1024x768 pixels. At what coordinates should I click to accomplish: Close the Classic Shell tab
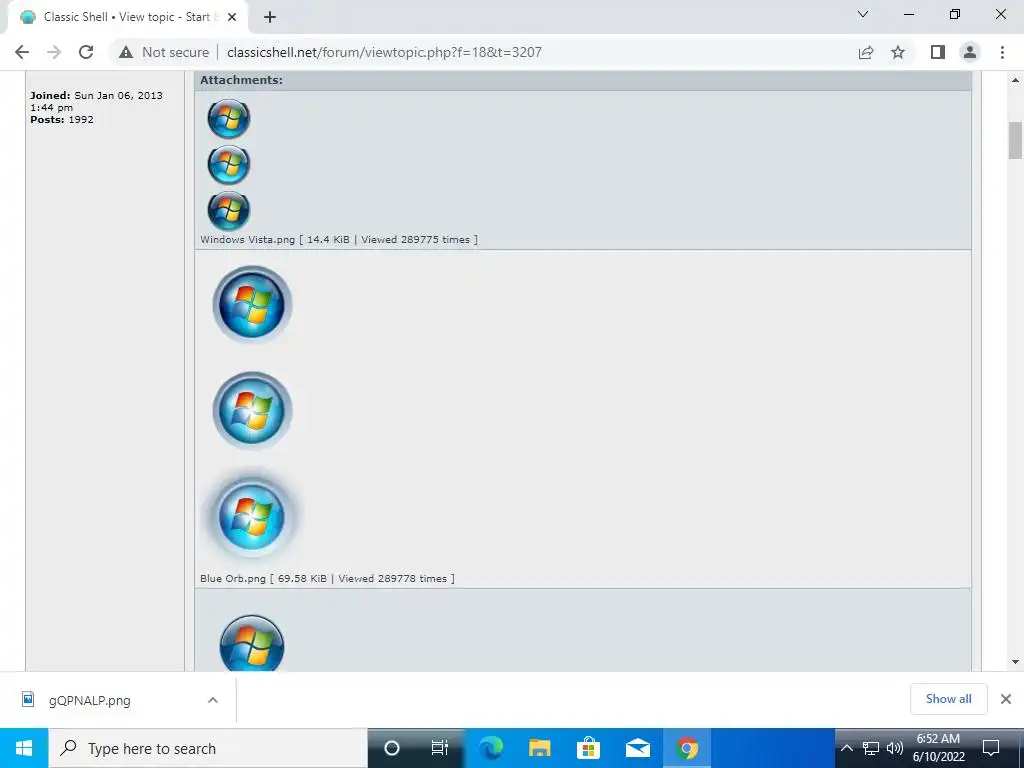232,17
